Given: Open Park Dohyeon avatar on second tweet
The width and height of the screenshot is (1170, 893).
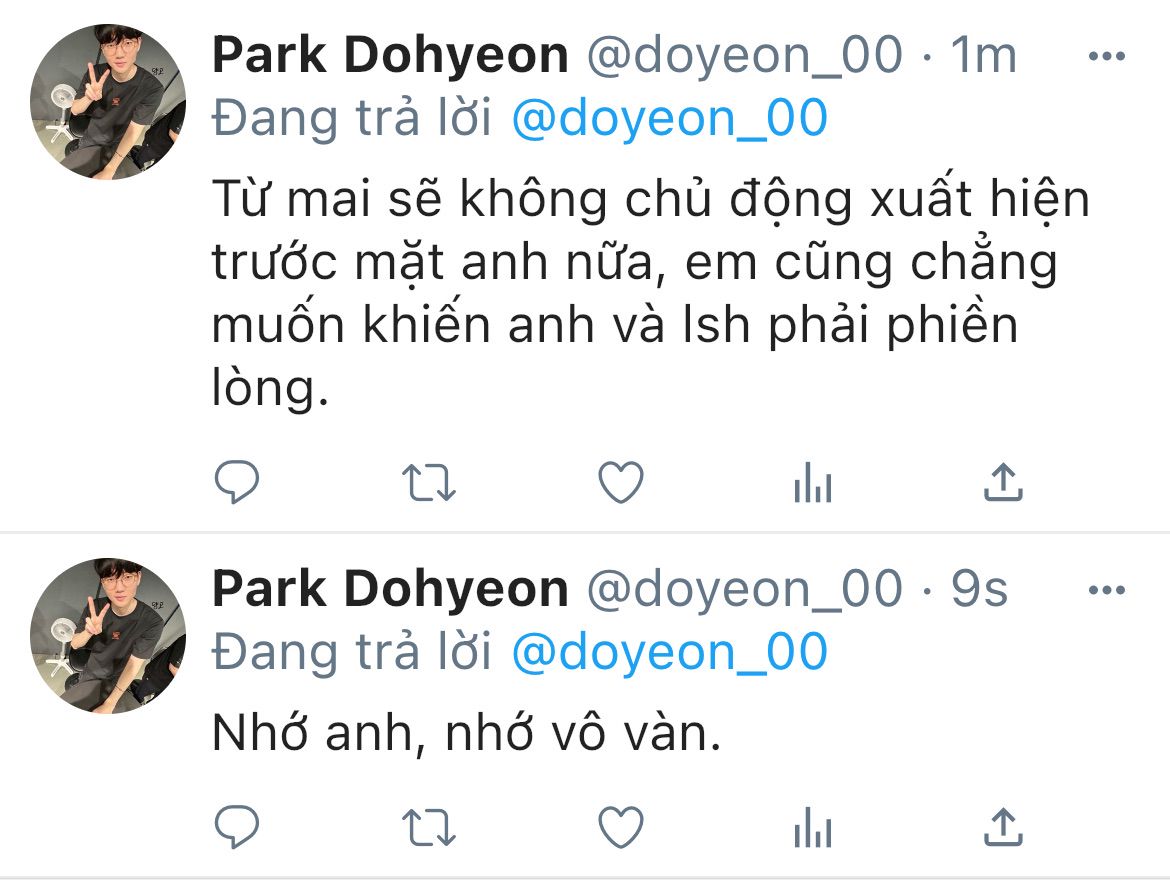Looking at the screenshot, I should point(108,636).
